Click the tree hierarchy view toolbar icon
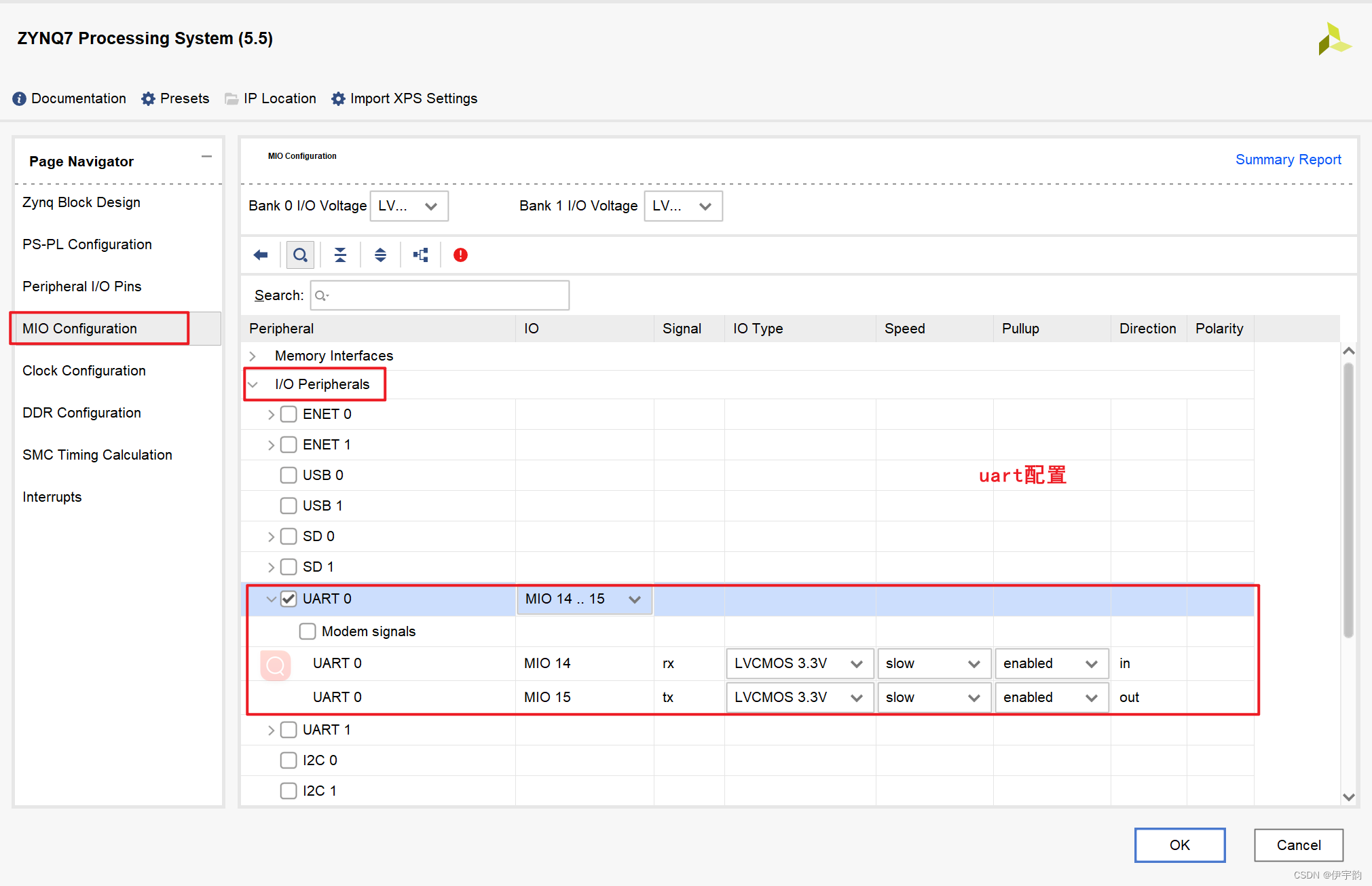This screenshot has width=1372, height=886. tap(421, 255)
